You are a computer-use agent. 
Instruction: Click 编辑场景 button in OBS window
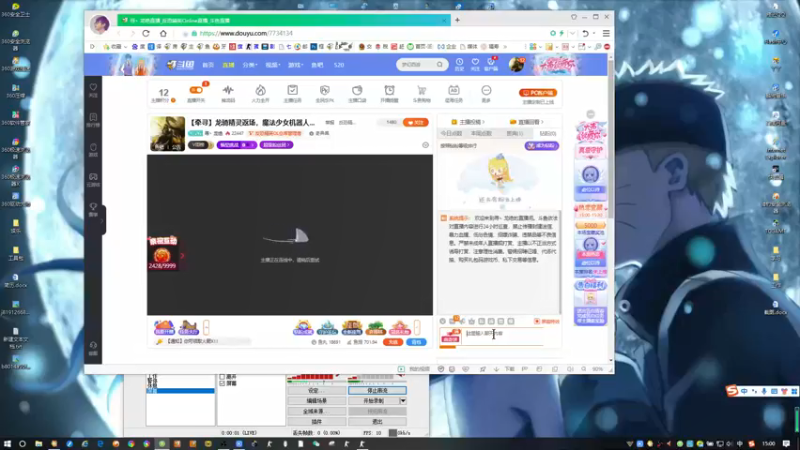click(316, 401)
